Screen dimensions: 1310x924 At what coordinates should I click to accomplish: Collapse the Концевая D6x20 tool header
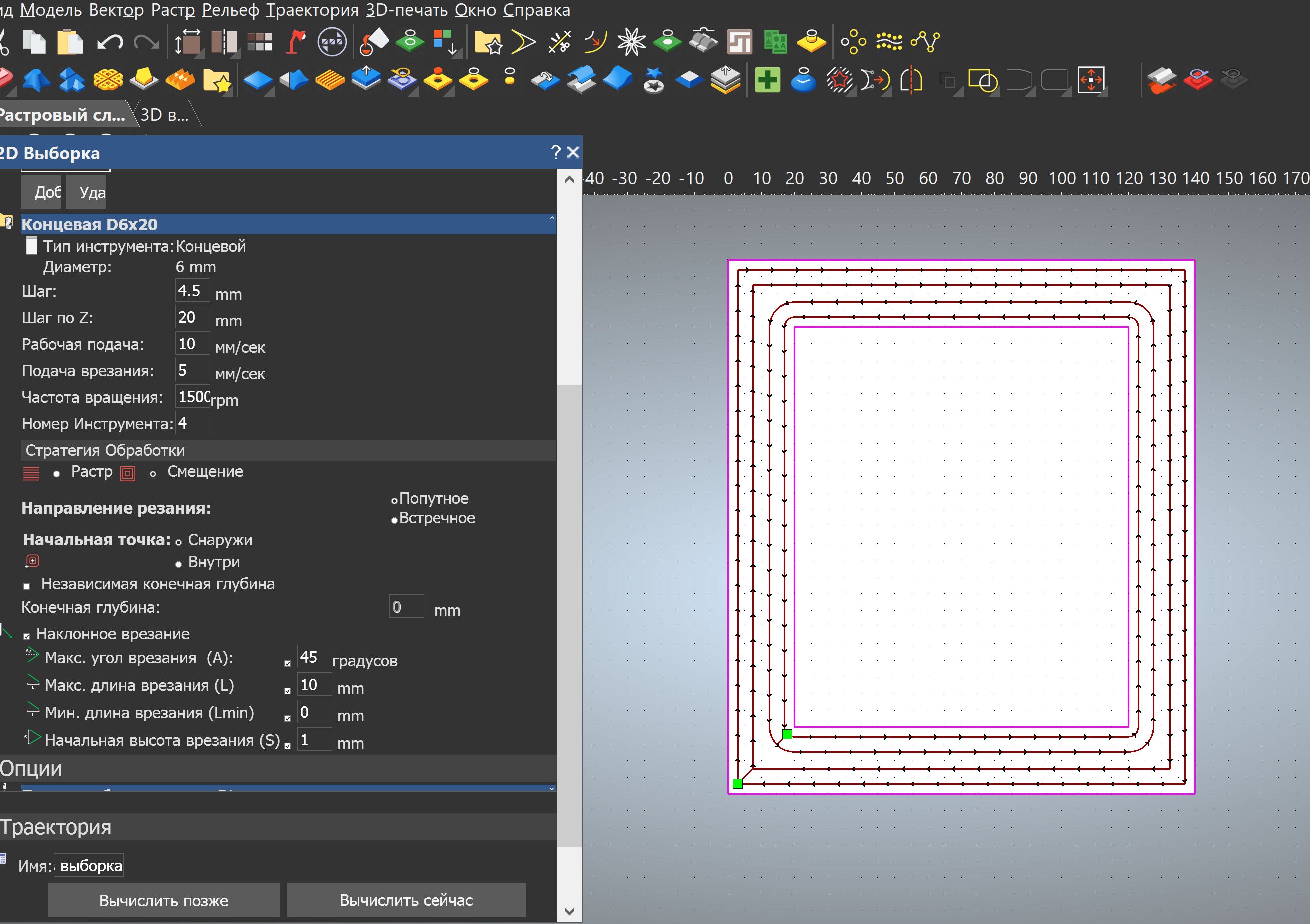552,219
